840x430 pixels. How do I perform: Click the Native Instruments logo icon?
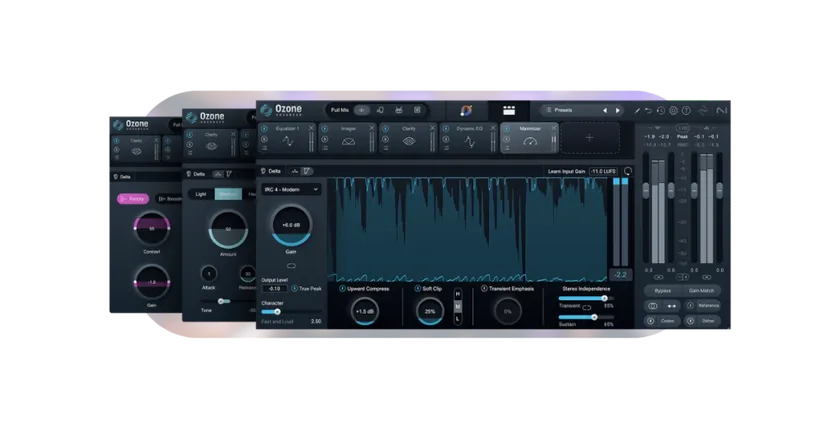[x=722, y=110]
